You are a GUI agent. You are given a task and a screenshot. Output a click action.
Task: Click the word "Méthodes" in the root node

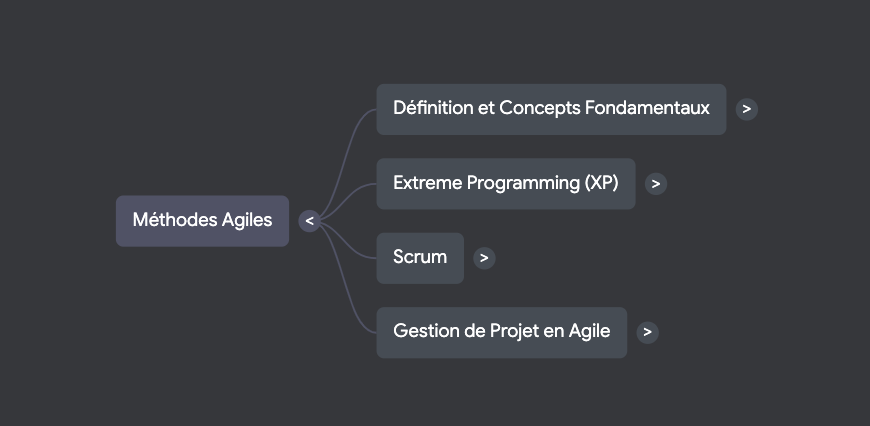tap(175, 221)
